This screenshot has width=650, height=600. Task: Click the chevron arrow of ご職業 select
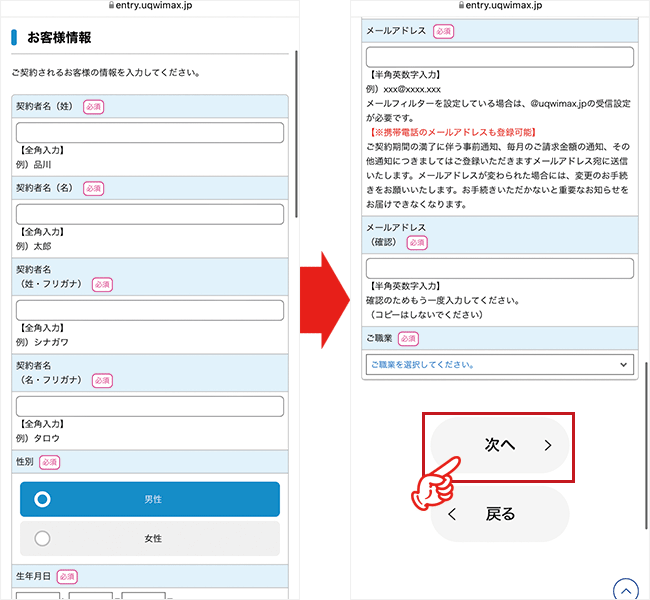point(623,365)
